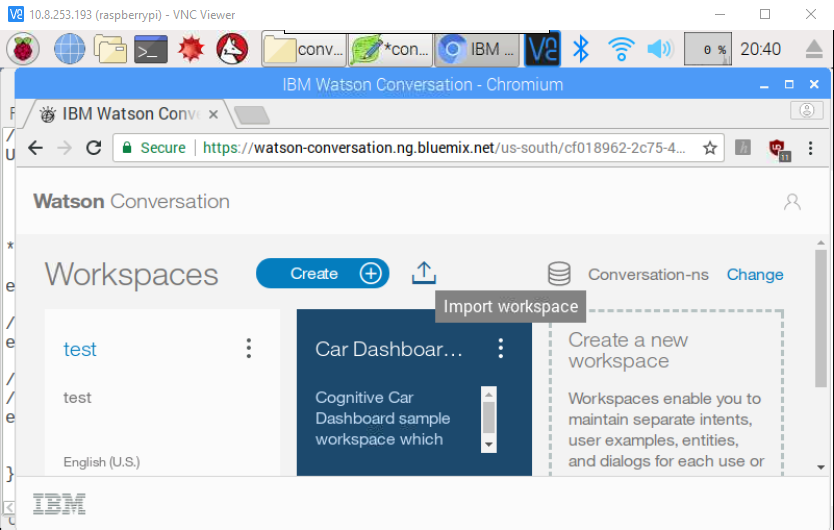
Task: Open the test workspace options menu
Action: click(x=248, y=348)
